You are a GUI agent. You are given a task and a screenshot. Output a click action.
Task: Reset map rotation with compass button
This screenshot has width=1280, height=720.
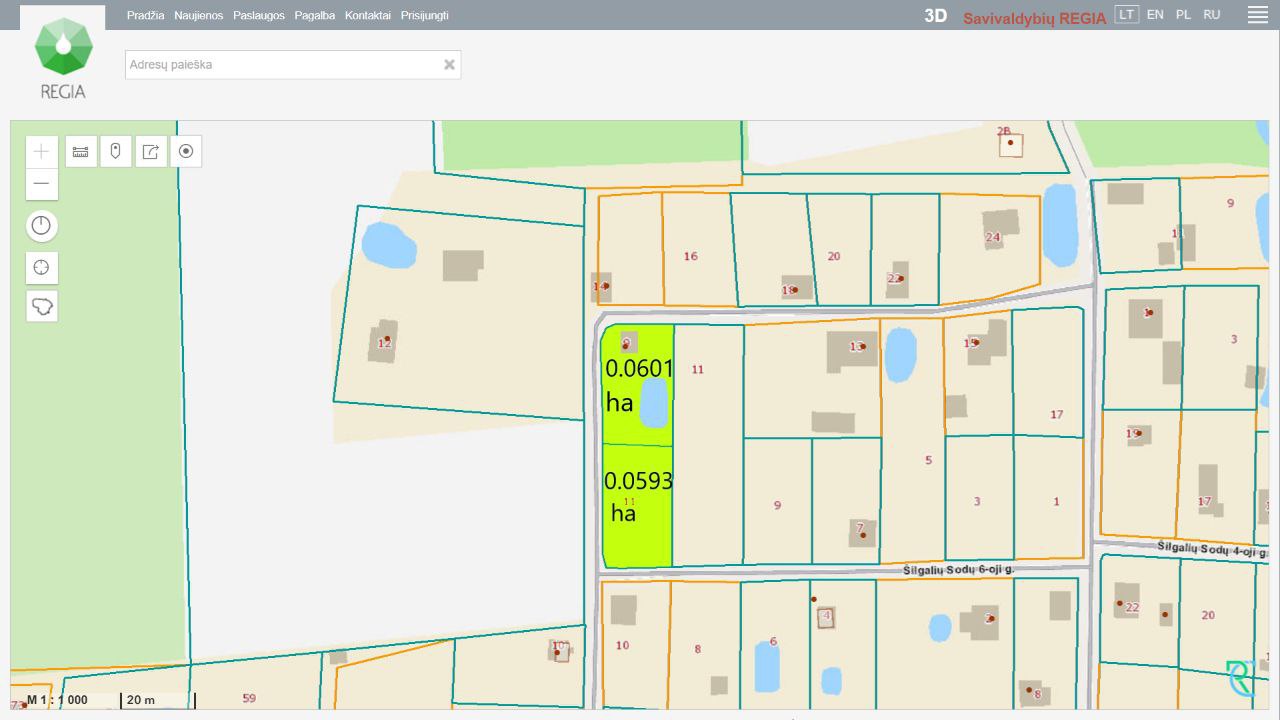point(41,226)
